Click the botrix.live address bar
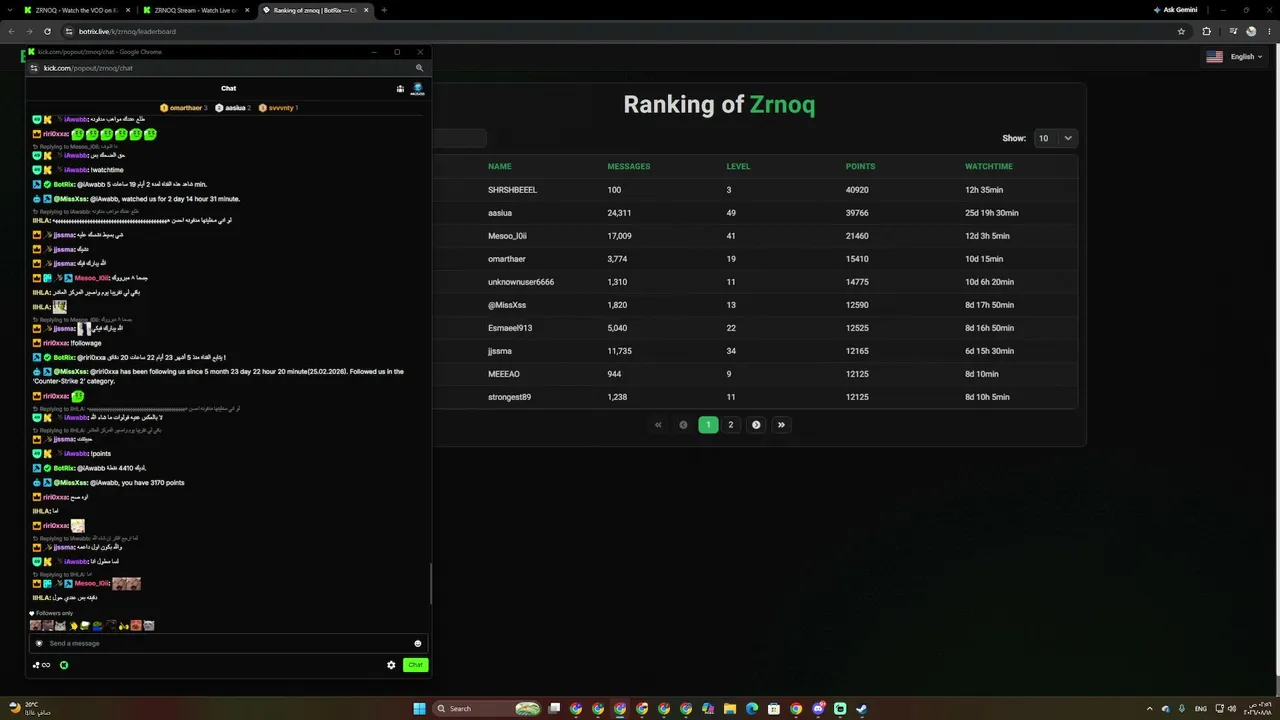The image size is (1280, 720). click(x=618, y=31)
